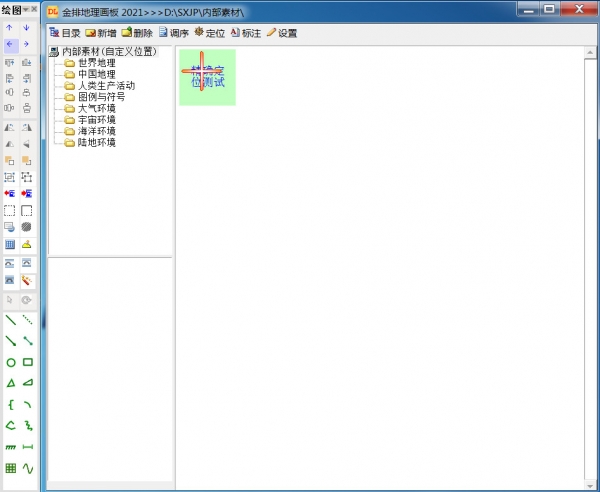
Task: Click the move down arrow icon
Action: coord(26,28)
